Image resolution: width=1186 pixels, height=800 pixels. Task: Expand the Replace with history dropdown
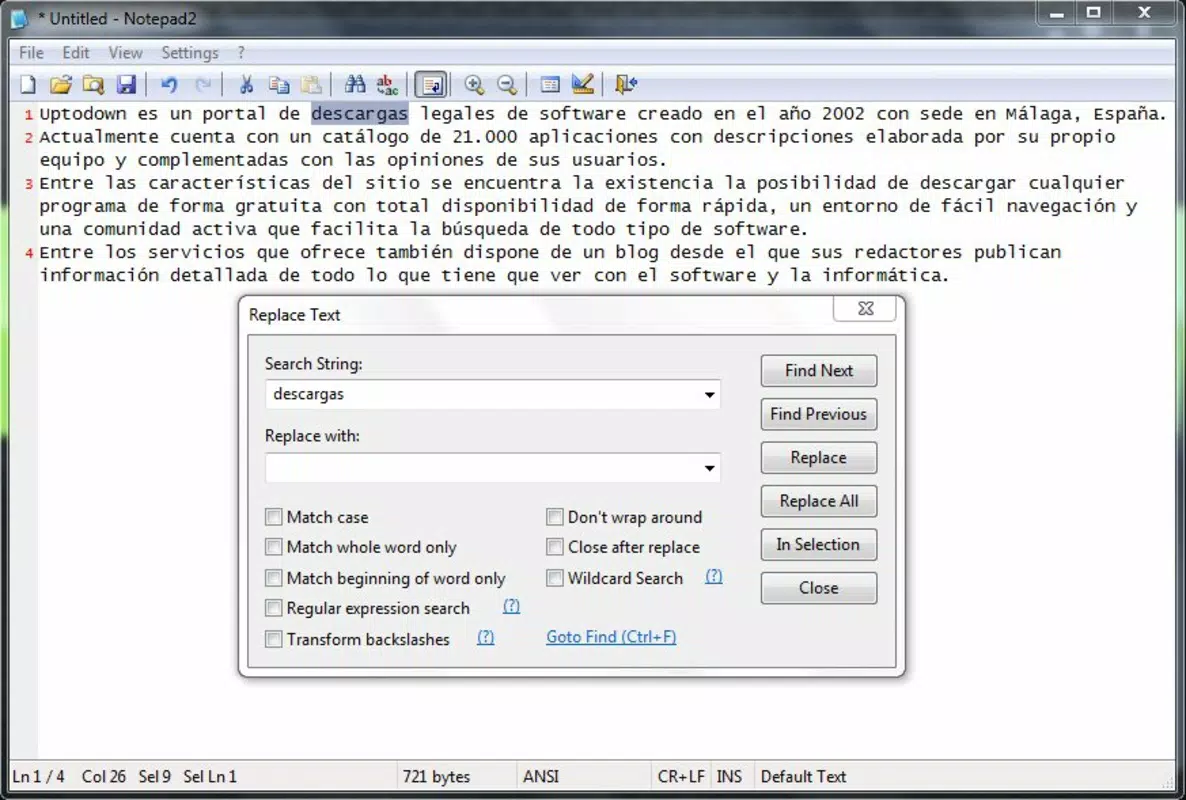(x=709, y=468)
